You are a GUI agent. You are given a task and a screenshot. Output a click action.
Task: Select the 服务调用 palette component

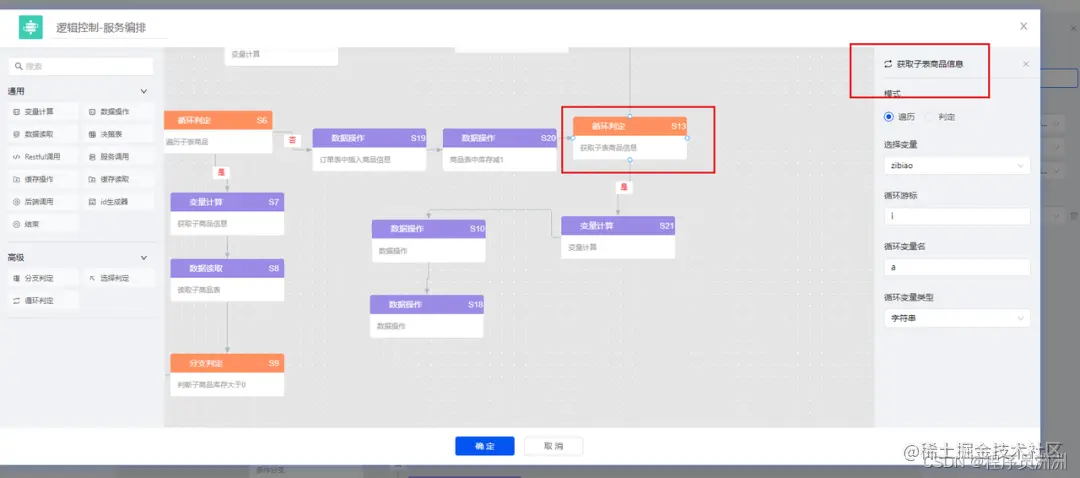tap(120, 157)
